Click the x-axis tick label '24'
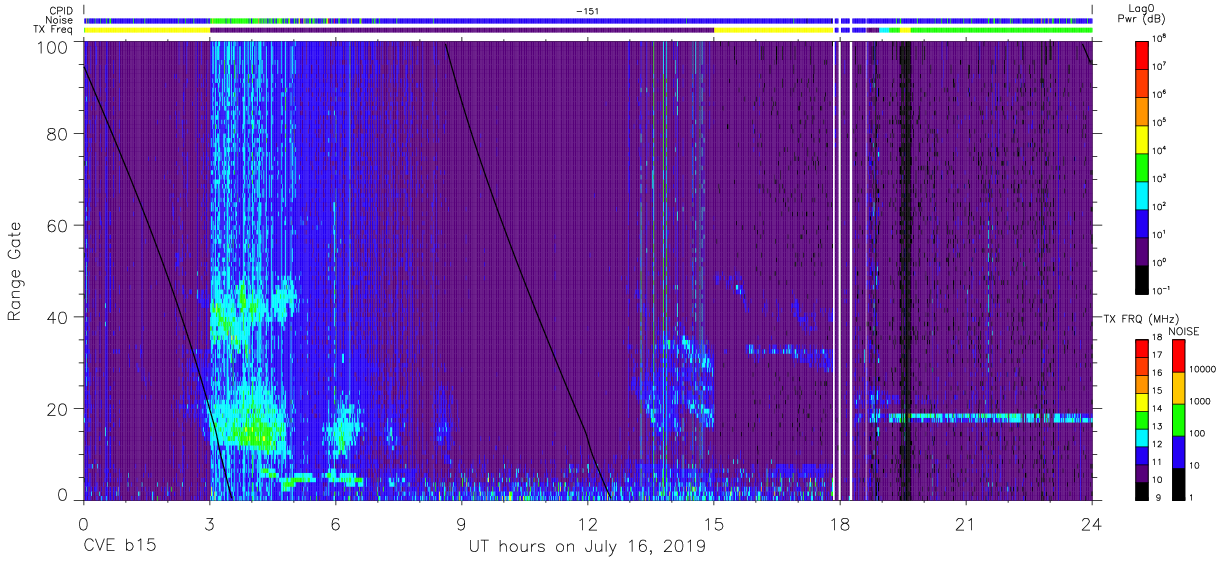1228x567 pixels. pos(1091,524)
